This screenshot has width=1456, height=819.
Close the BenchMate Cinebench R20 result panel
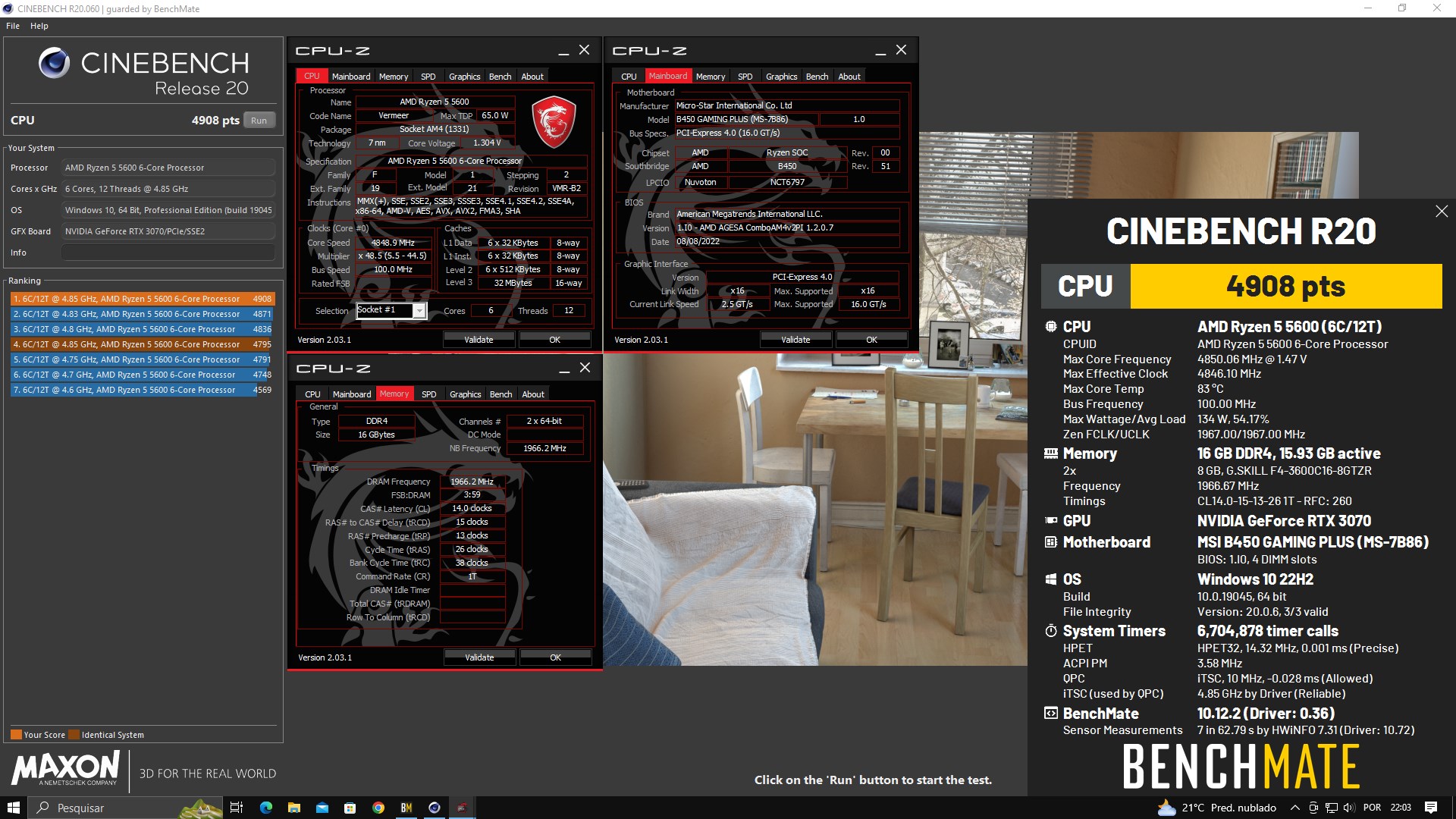[1442, 212]
